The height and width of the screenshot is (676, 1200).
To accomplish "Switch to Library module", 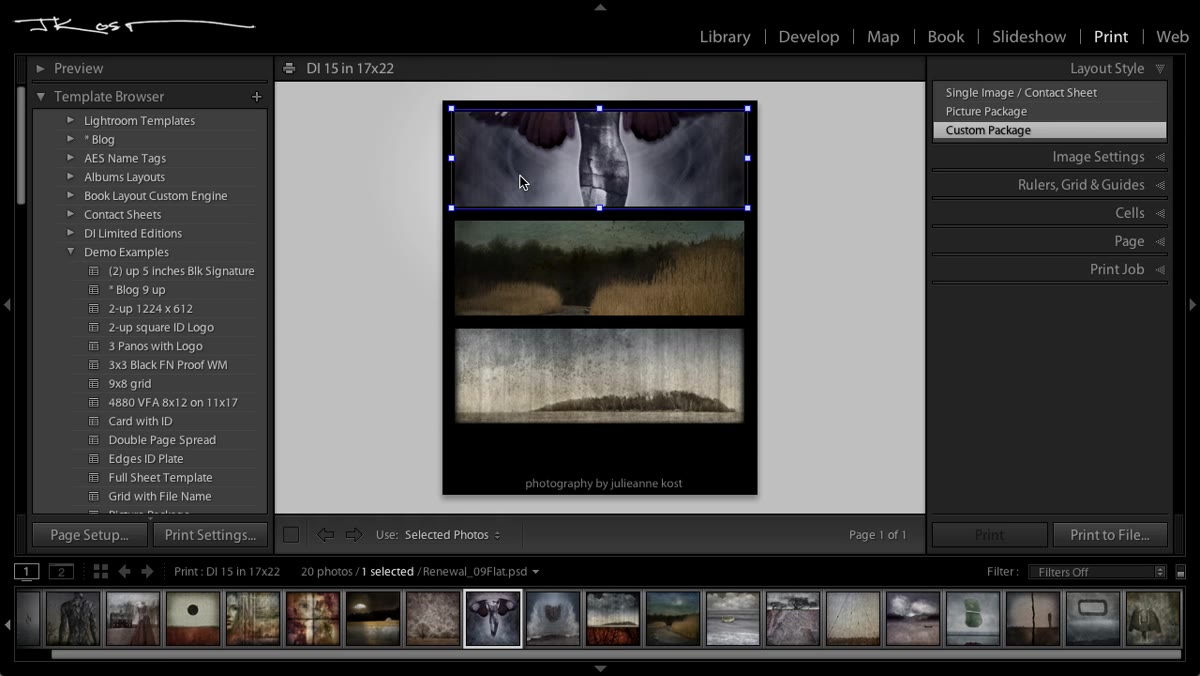I will [725, 37].
